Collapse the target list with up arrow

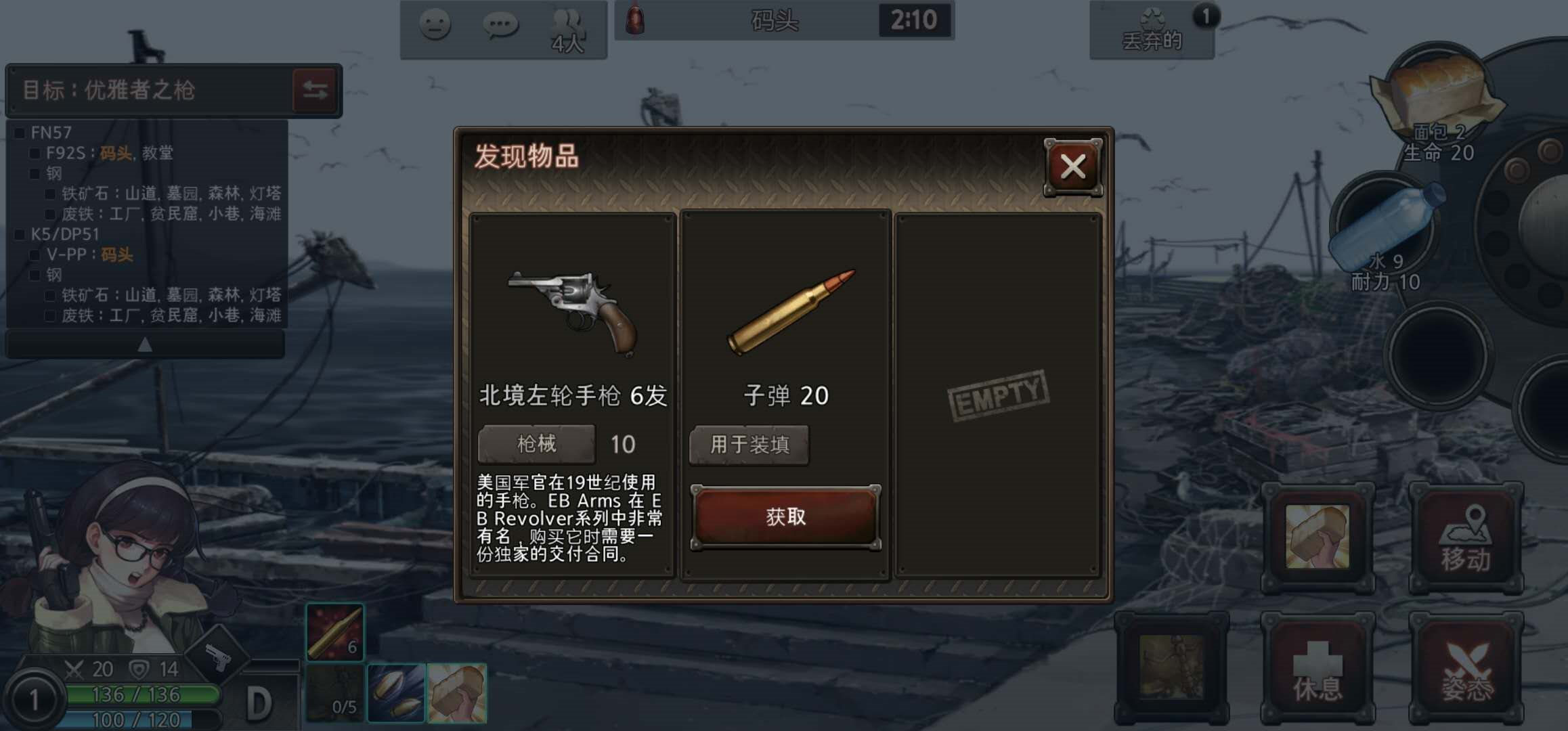point(145,345)
